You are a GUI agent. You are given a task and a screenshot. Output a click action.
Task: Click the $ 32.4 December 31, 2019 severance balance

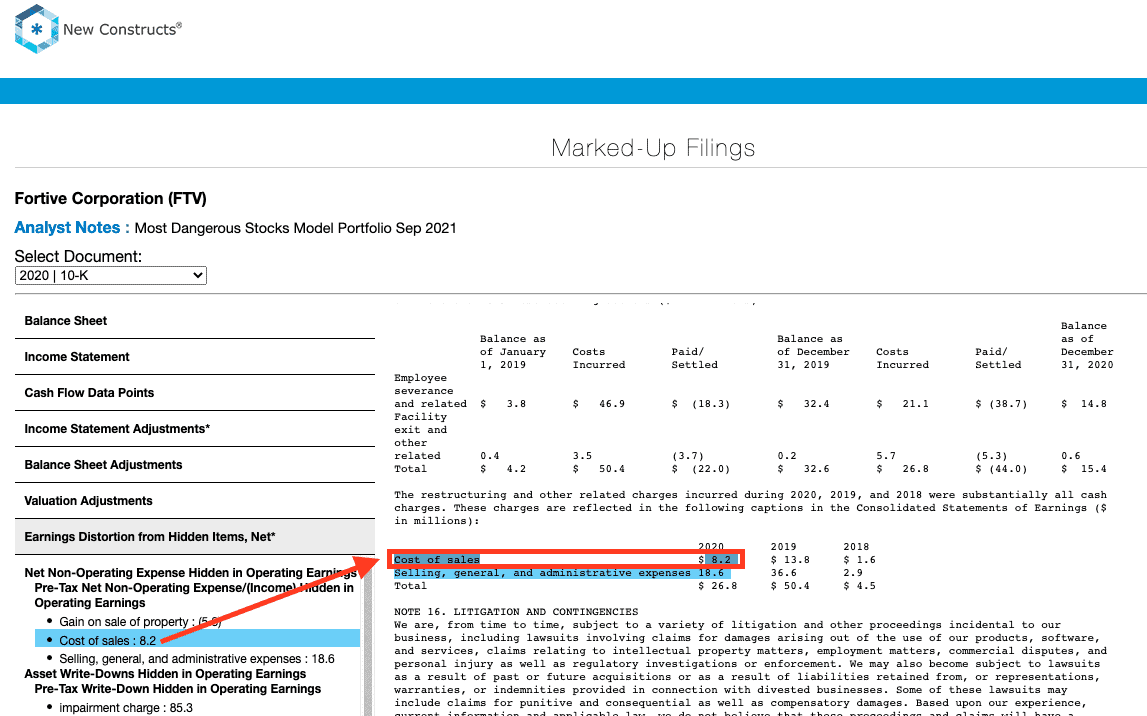click(804, 404)
